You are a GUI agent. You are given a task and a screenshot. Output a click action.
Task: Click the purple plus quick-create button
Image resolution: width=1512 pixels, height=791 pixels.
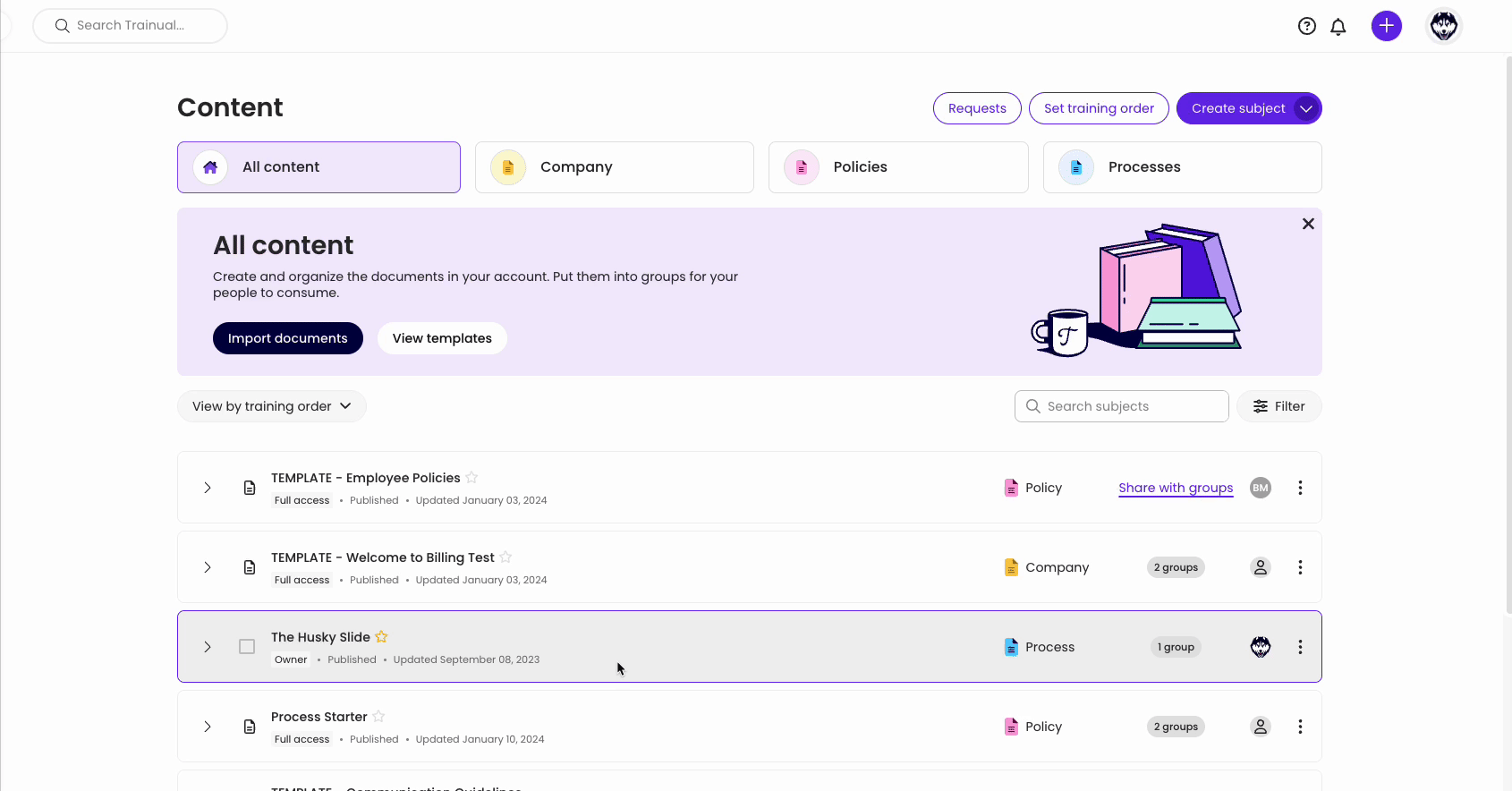(1387, 26)
